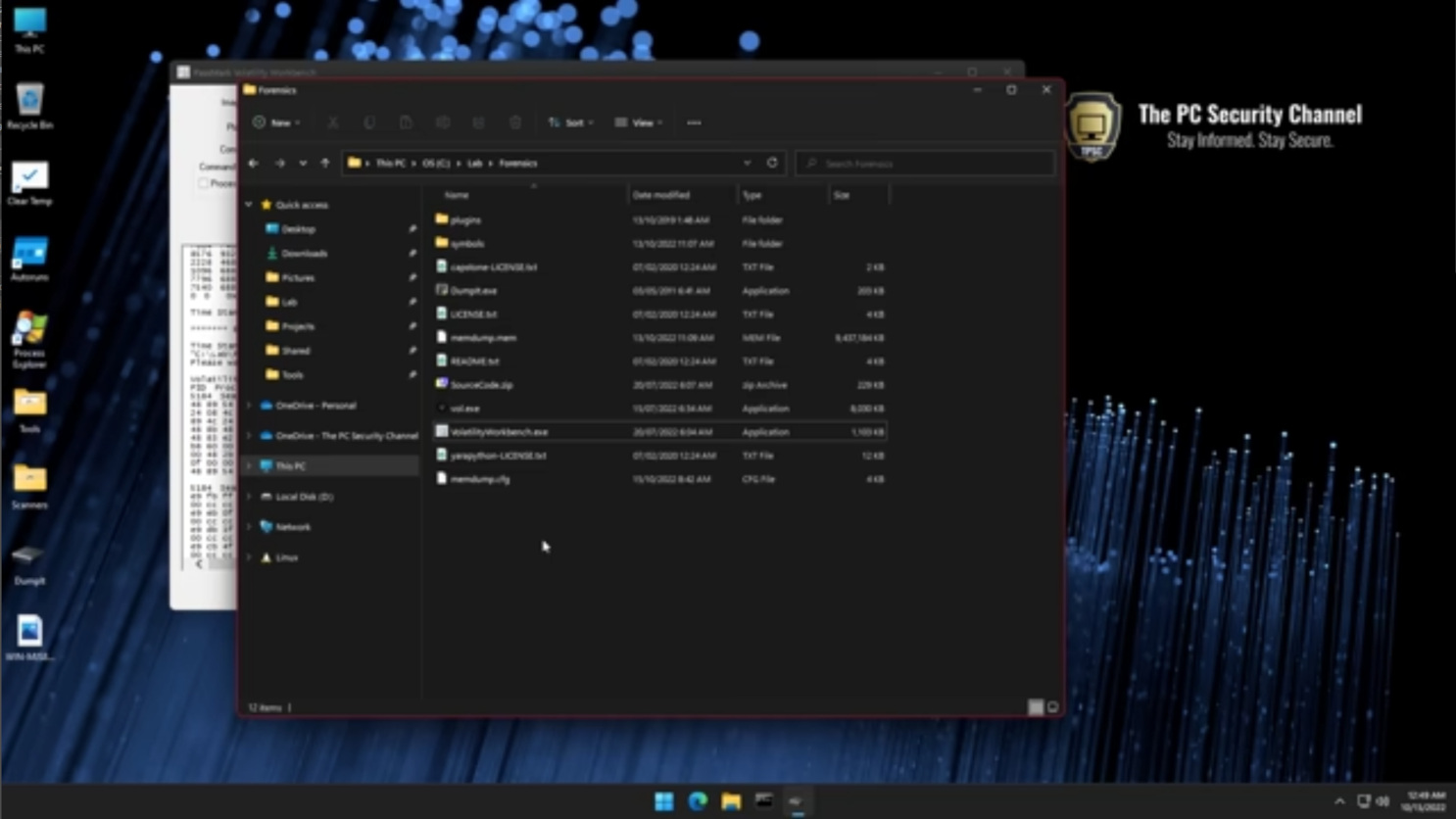Expand the Network tree node
This screenshot has width=1456, height=819.
pos(250,527)
